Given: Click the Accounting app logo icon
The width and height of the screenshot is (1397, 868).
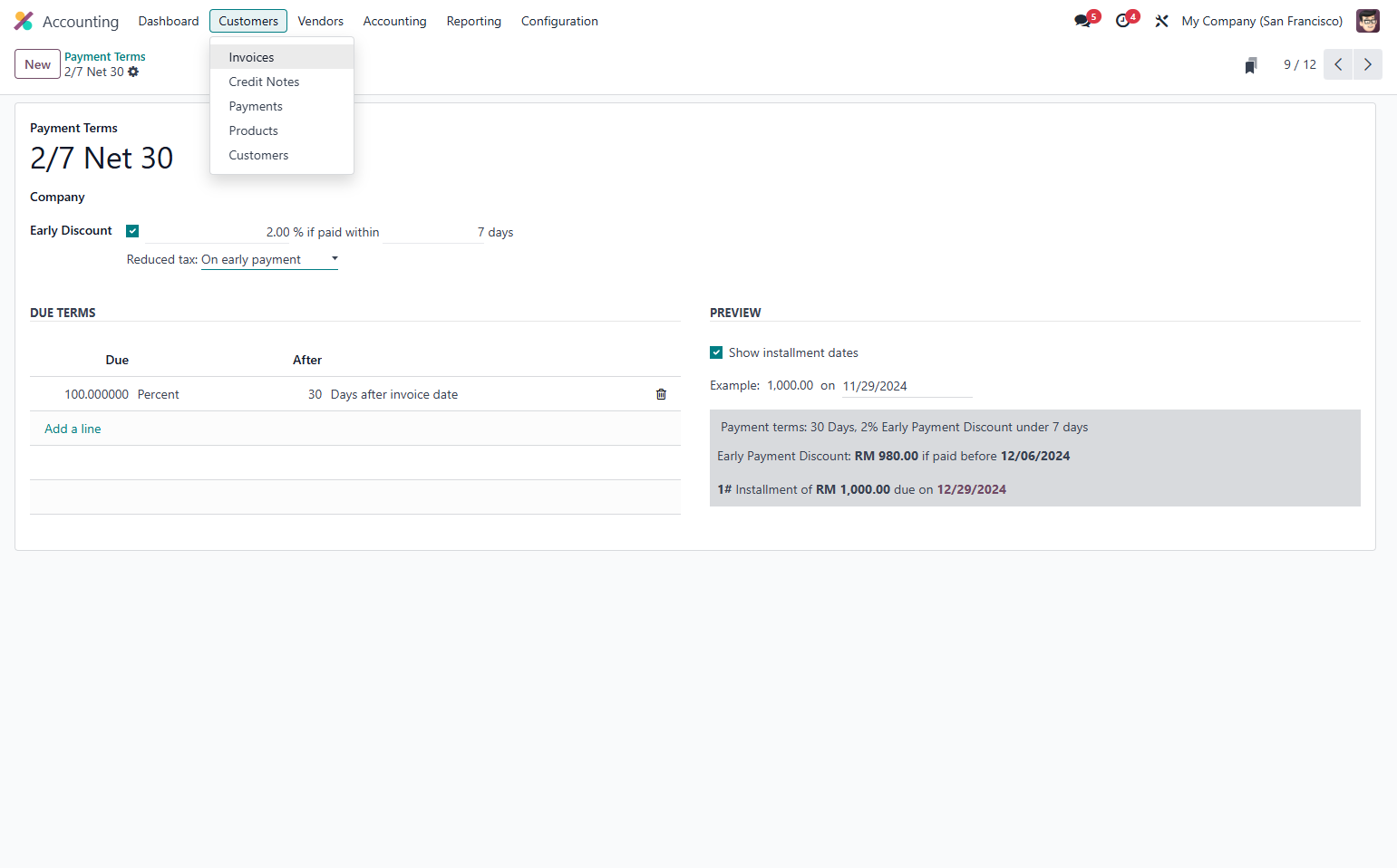Looking at the screenshot, I should tap(24, 21).
